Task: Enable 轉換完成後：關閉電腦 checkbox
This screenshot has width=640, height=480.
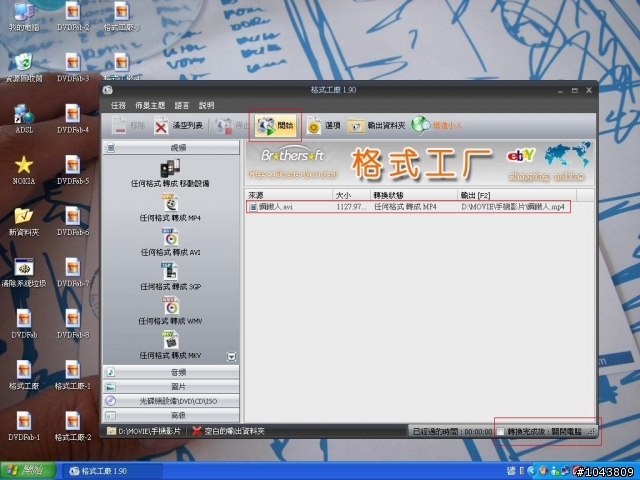Action: [x=502, y=431]
